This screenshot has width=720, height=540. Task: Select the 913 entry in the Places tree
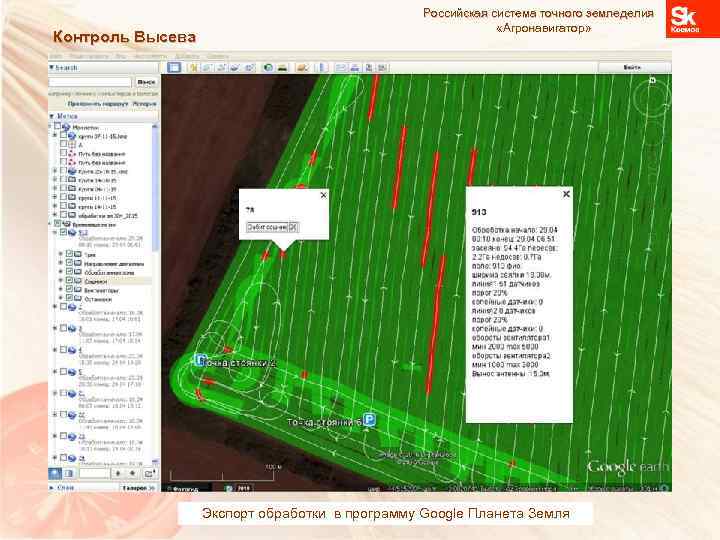(83, 233)
